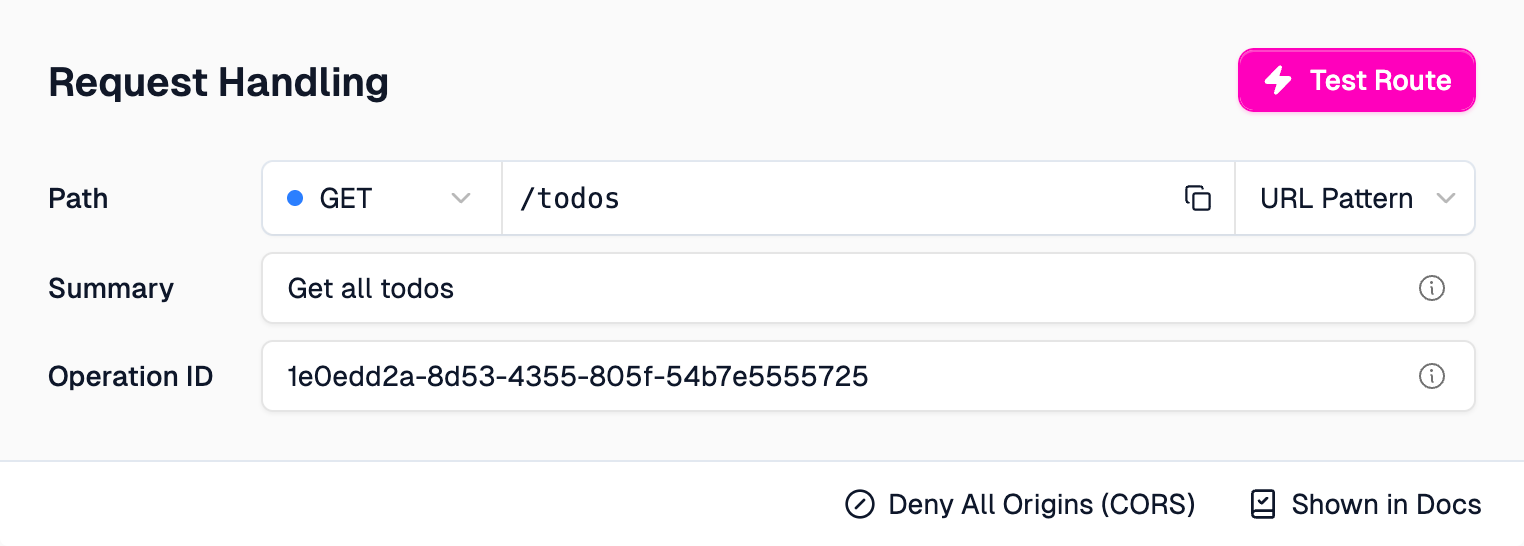Click into the /todos path field
This screenshot has width=1524, height=546.
pyautogui.click(x=840, y=198)
